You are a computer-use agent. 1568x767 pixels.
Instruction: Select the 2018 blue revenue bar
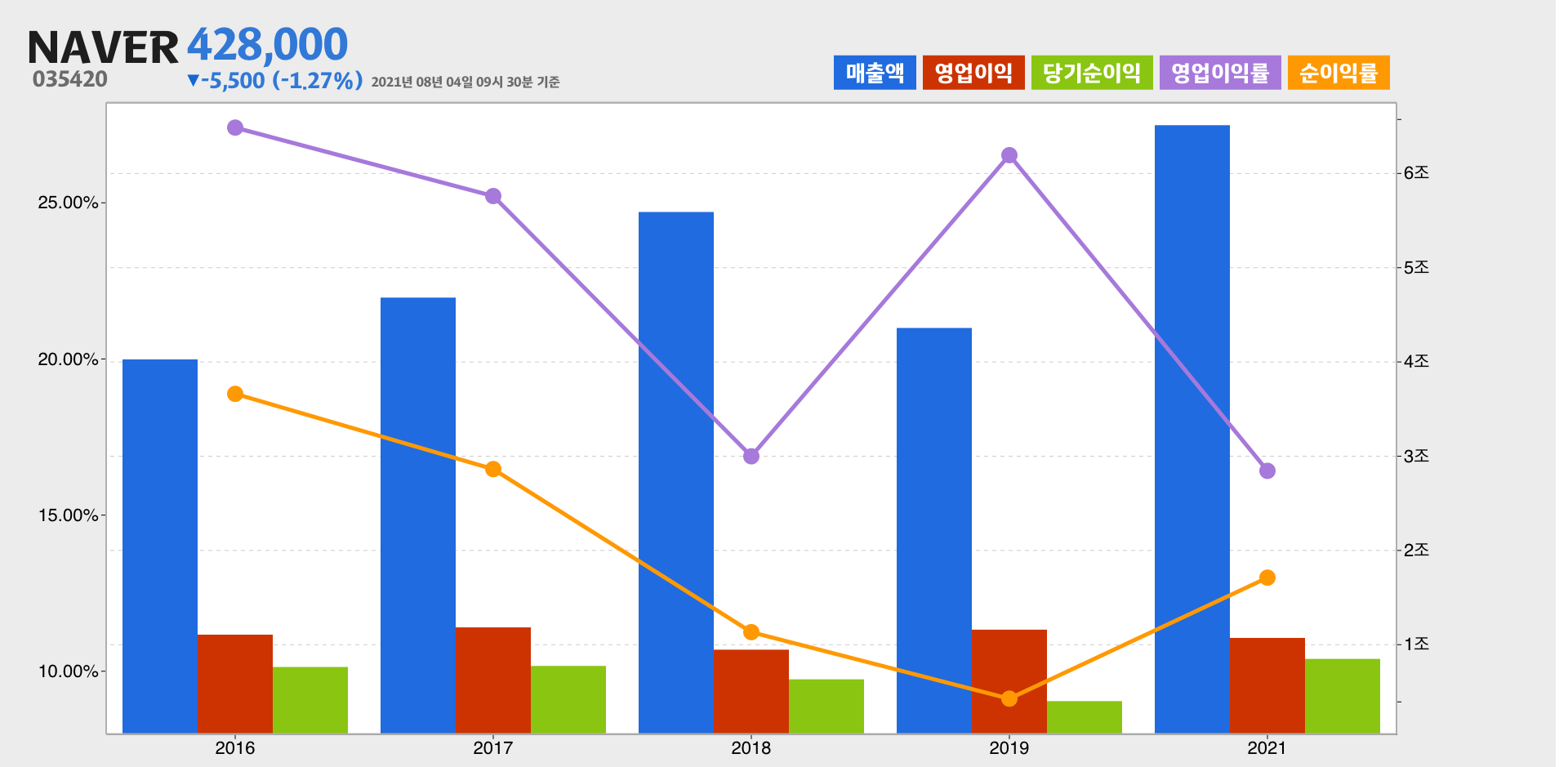pyautogui.click(x=676, y=473)
